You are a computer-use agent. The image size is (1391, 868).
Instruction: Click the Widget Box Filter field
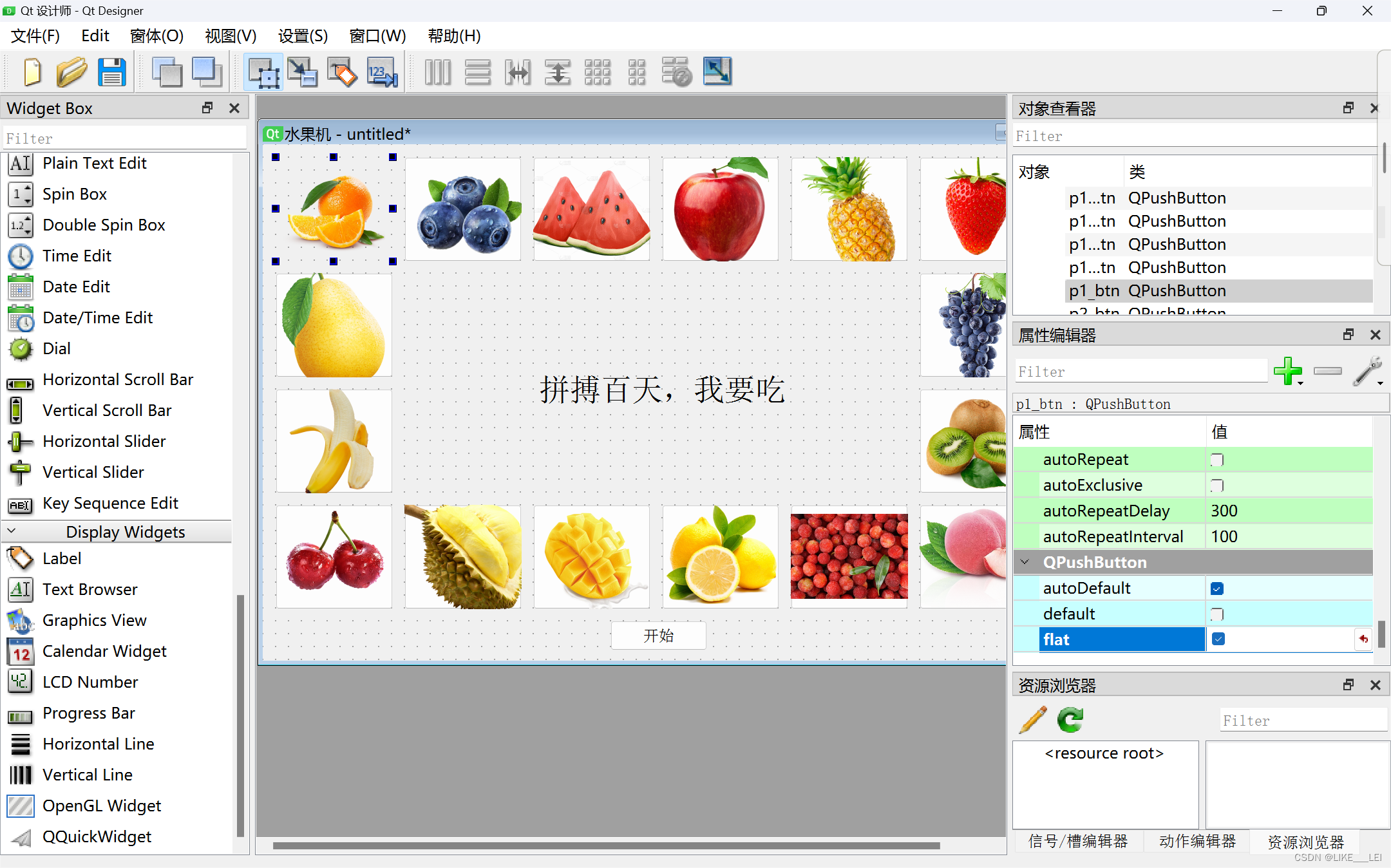[x=124, y=138]
